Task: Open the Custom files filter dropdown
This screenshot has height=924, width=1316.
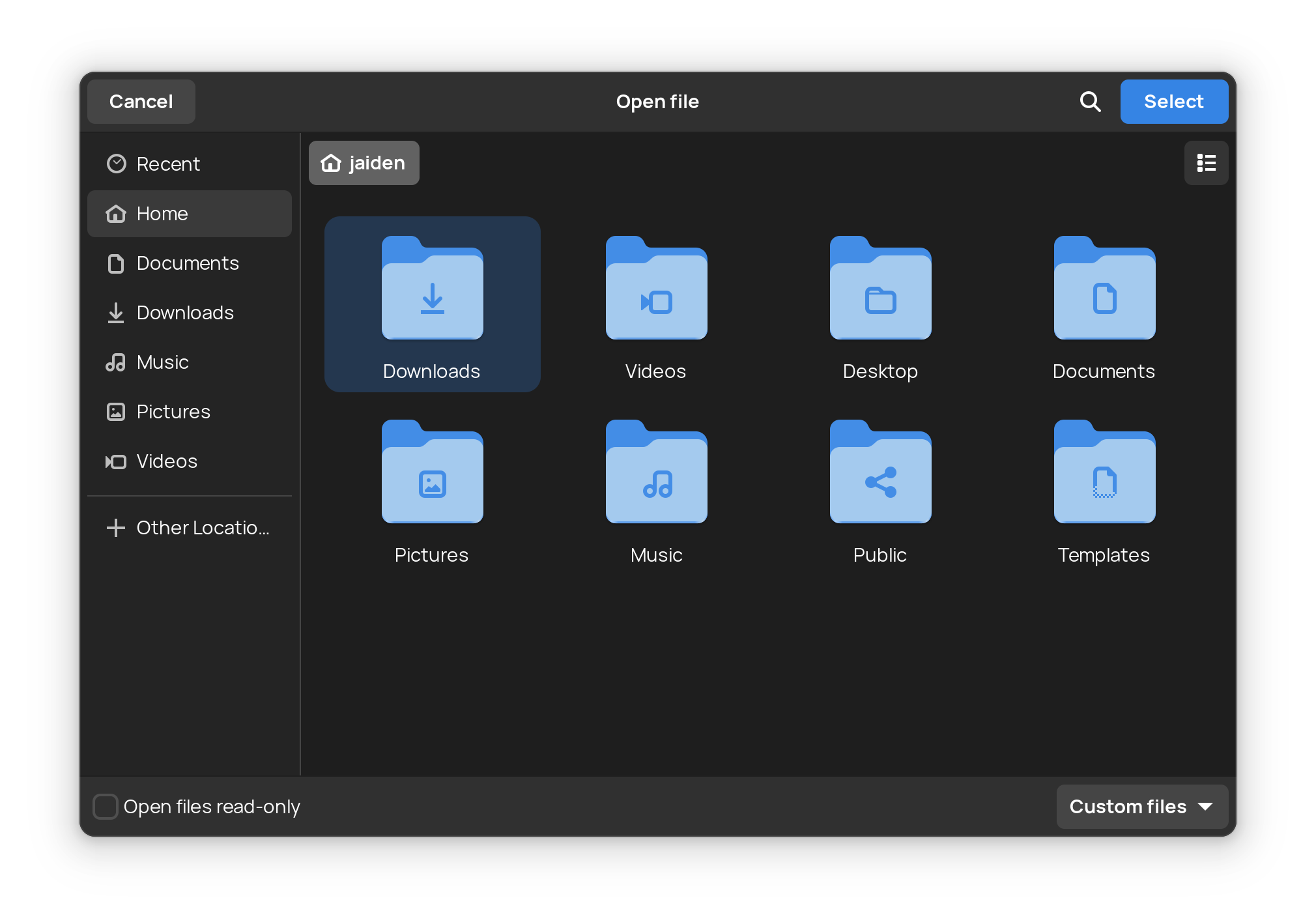Action: pyautogui.click(x=1142, y=807)
